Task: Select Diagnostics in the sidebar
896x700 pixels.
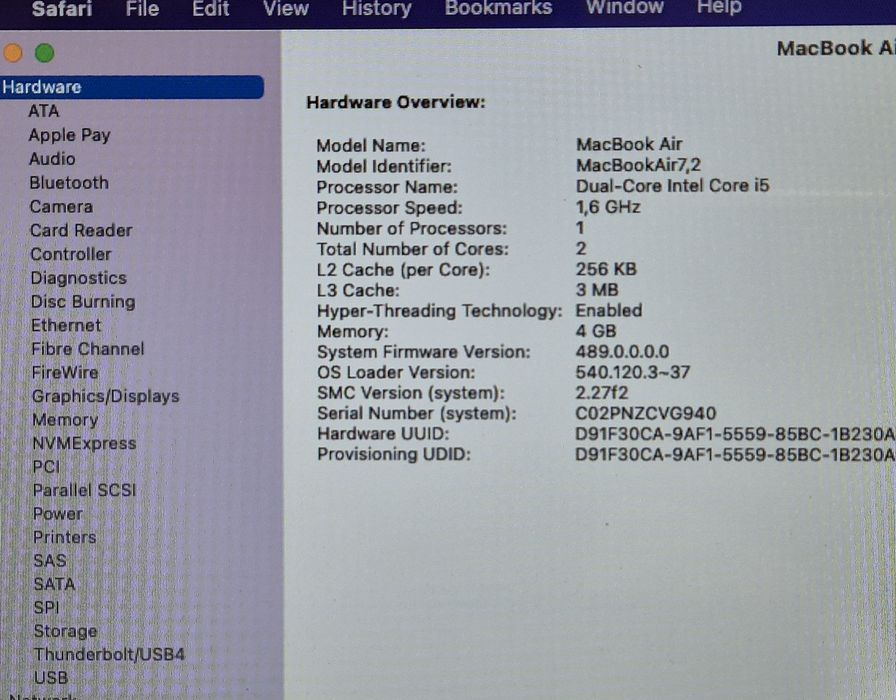Action: click(x=79, y=278)
